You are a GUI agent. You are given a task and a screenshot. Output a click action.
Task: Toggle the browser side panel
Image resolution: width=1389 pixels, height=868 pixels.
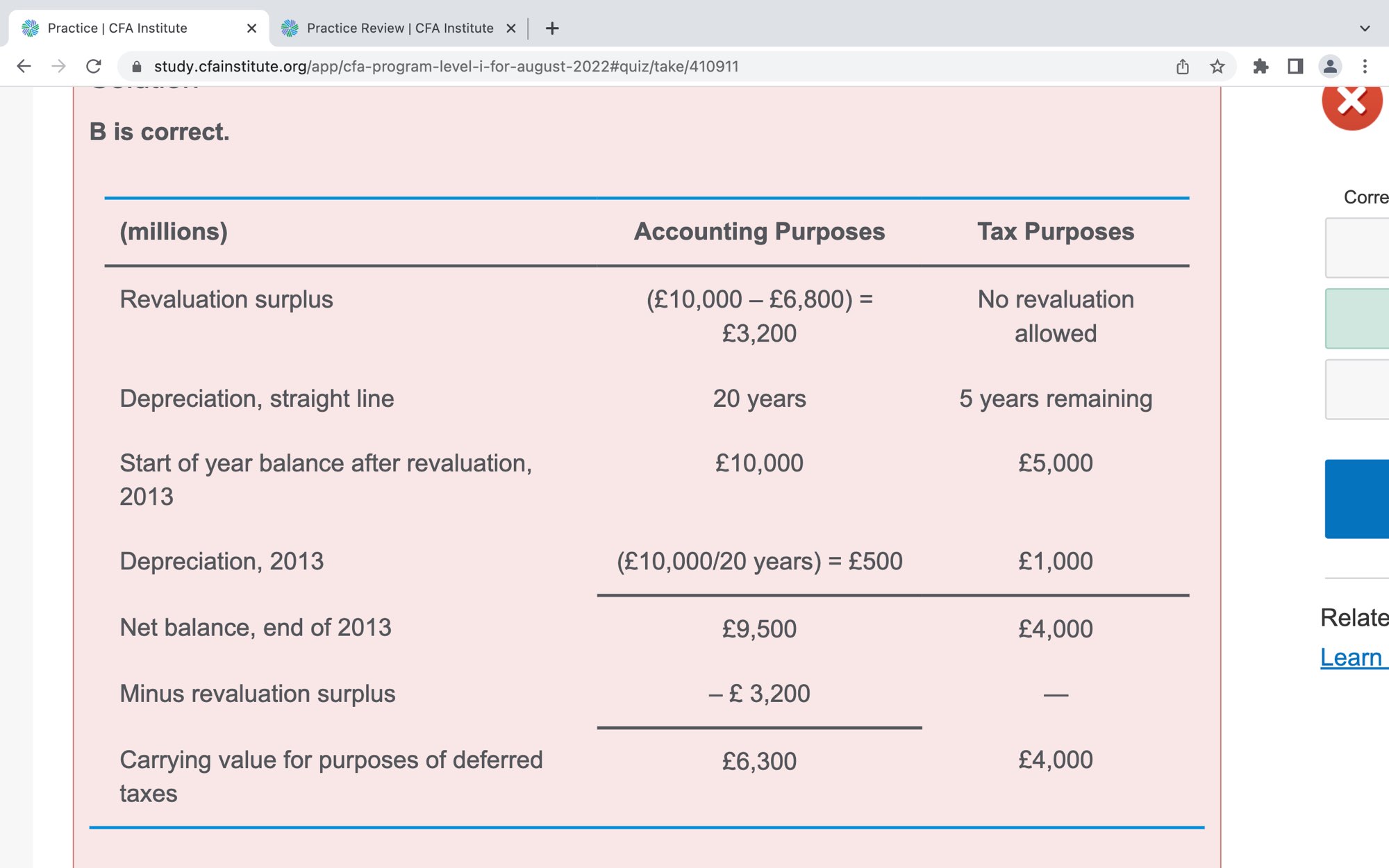point(1295,67)
